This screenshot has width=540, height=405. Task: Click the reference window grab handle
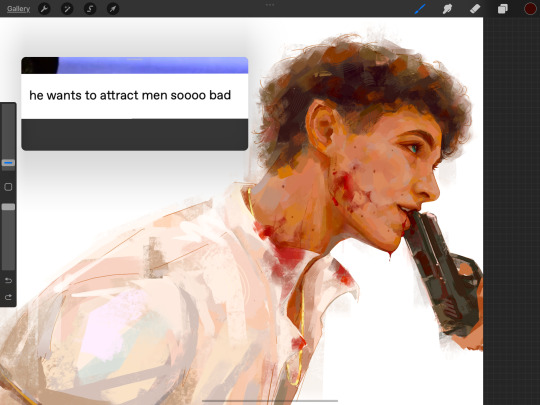(135, 60)
